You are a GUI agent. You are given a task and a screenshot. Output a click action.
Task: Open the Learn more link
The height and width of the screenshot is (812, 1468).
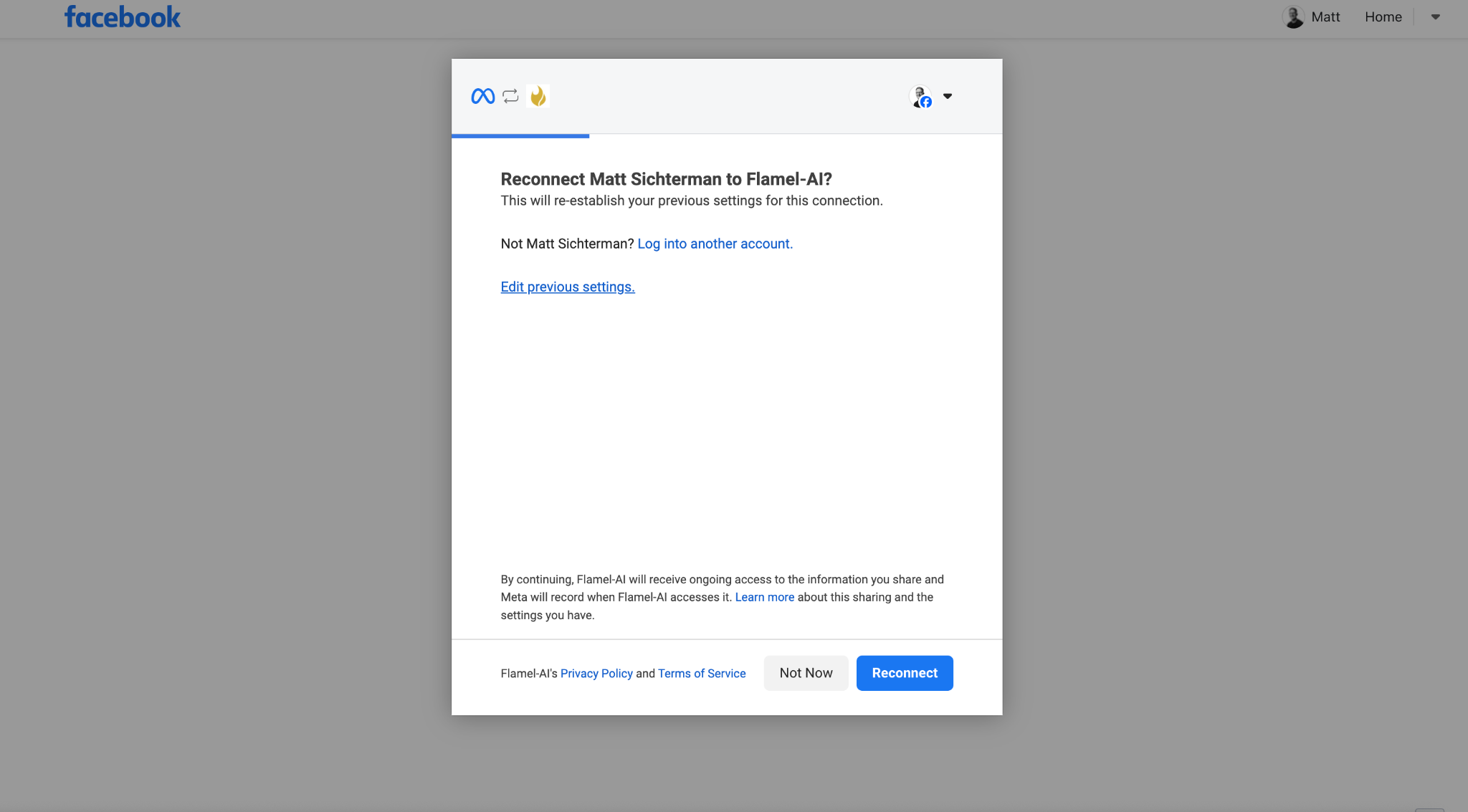click(x=764, y=597)
